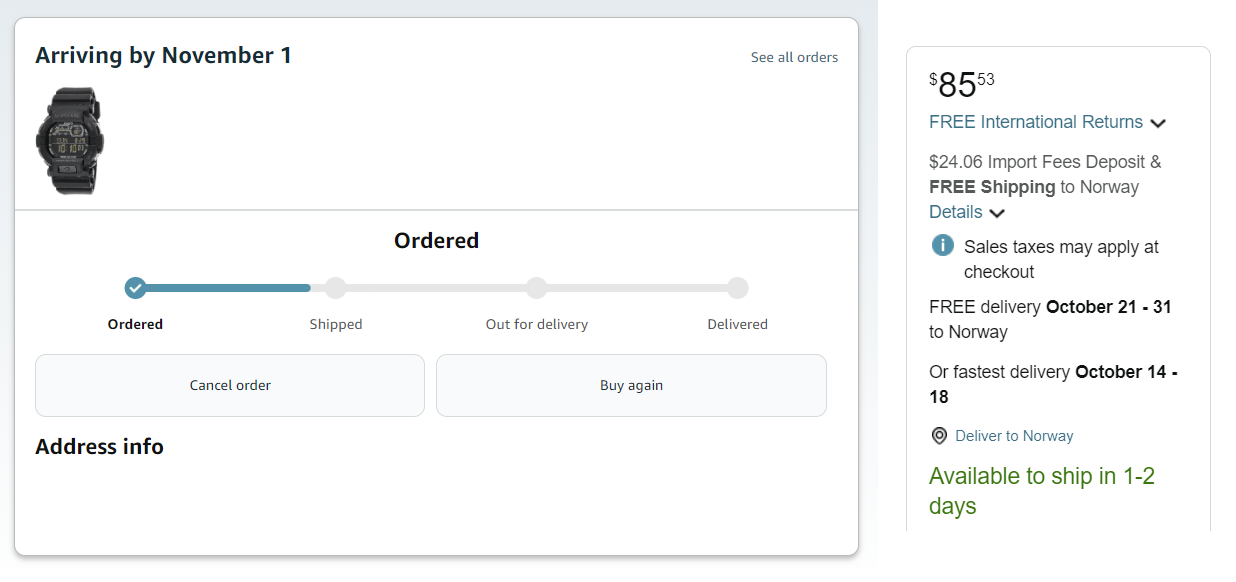Expand the FREE International Returns chevron
Image resolution: width=1236 pixels, height=582 pixels.
1158,123
